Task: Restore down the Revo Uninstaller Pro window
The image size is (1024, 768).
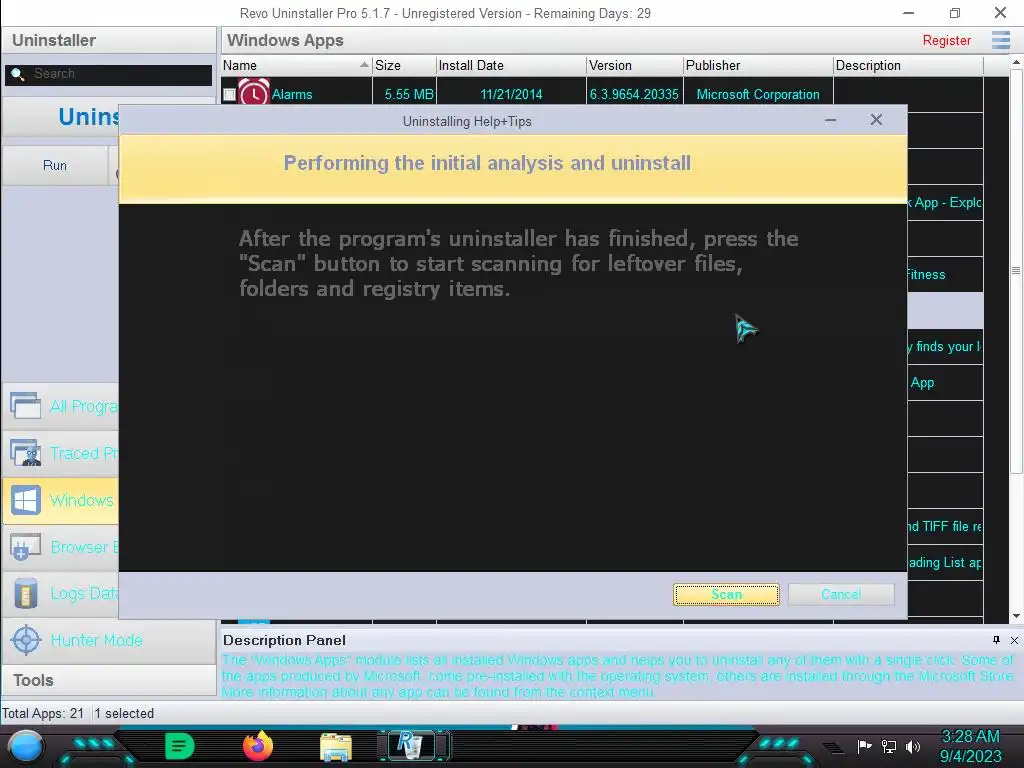Action: pos(954,13)
